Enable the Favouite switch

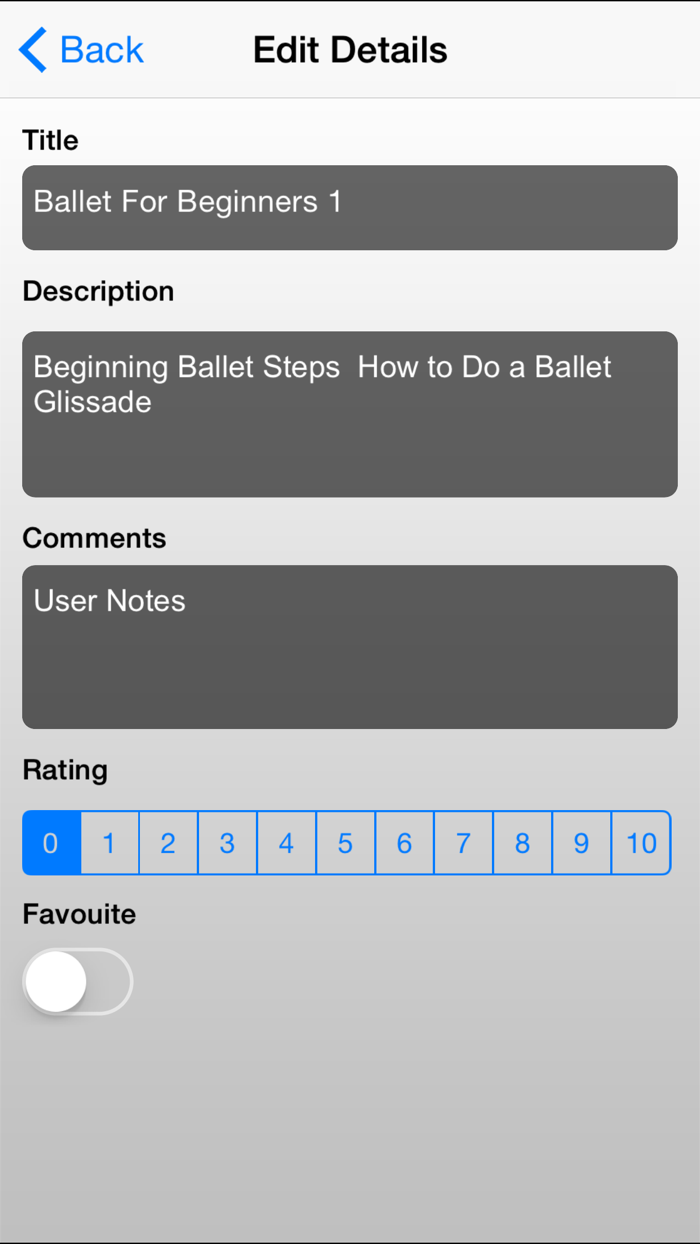77,981
